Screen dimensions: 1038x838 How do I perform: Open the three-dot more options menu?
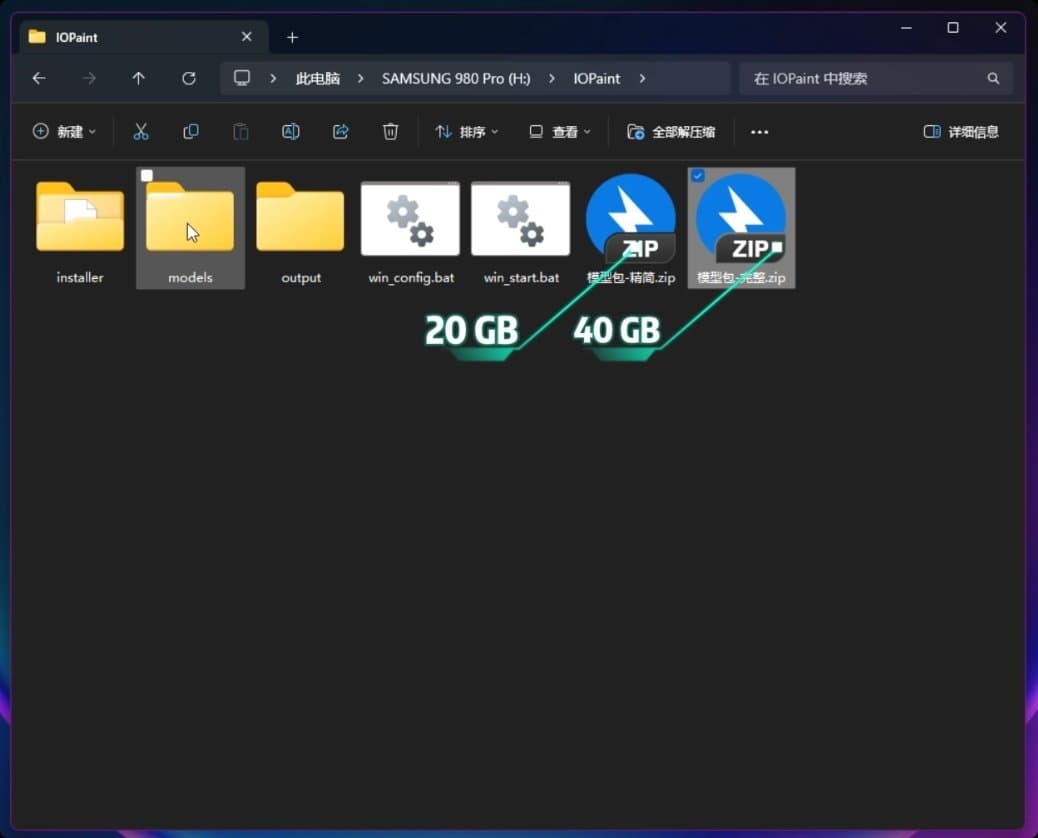(x=759, y=132)
